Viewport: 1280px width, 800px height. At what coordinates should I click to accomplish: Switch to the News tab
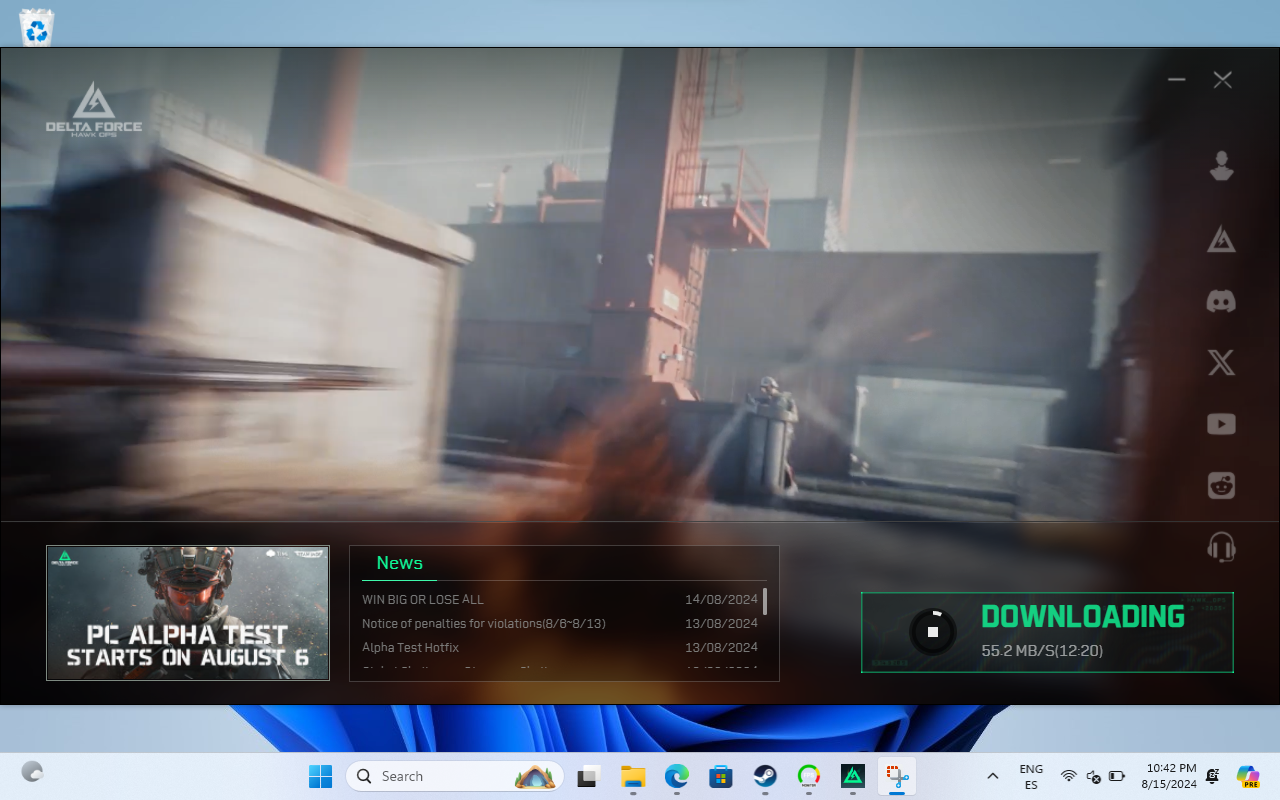pyautogui.click(x=399, y=563)
